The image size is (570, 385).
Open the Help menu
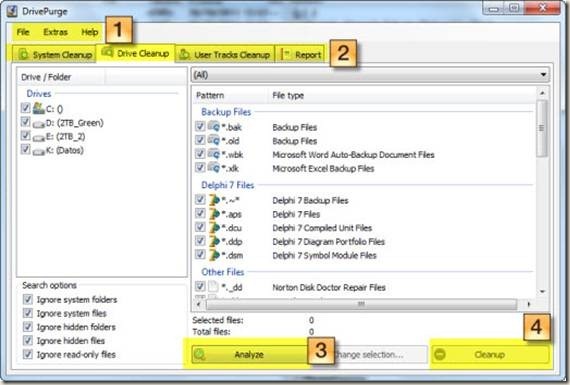click(89, 32)
